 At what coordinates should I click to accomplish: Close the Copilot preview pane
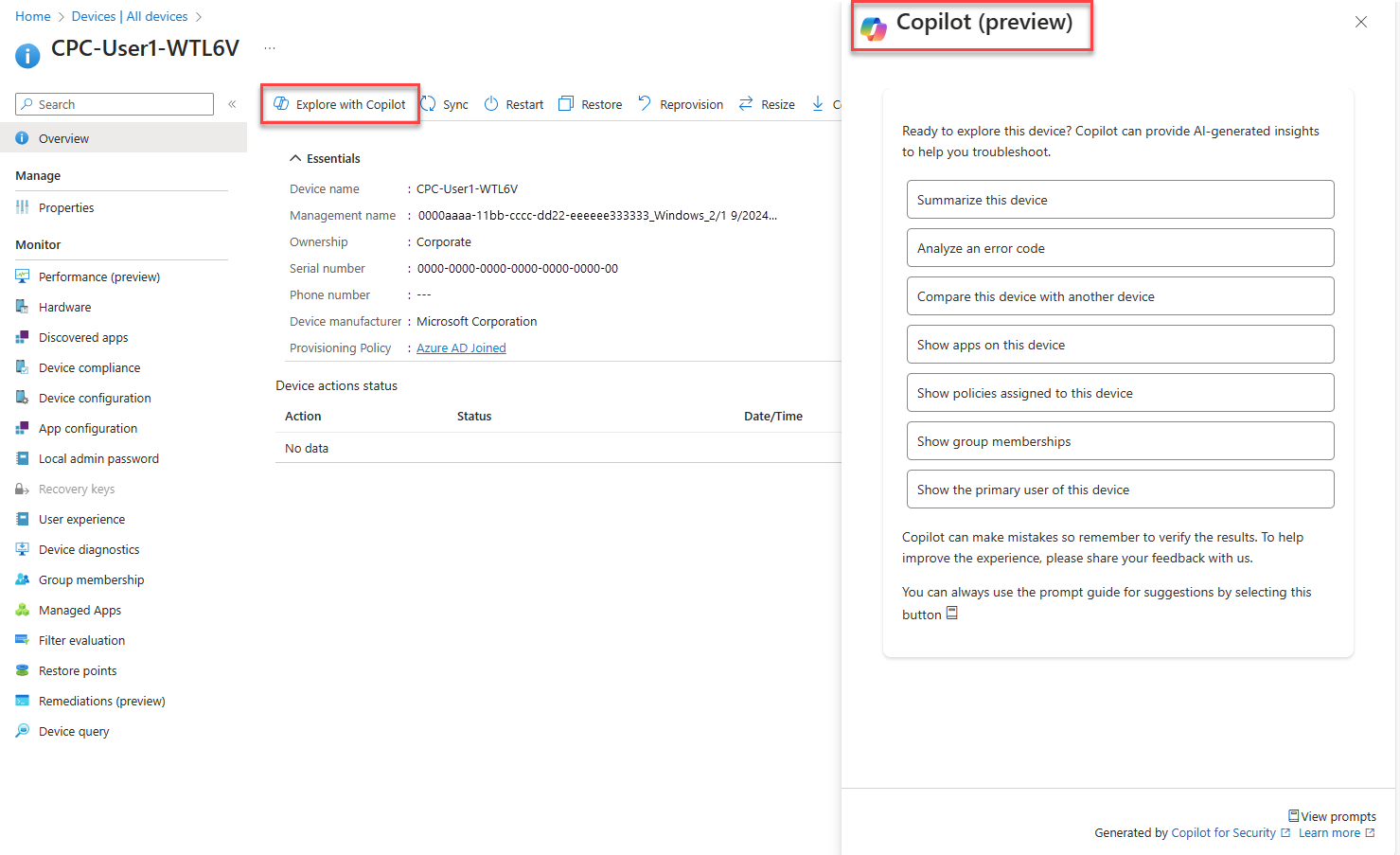click(x=1360, y=22)
